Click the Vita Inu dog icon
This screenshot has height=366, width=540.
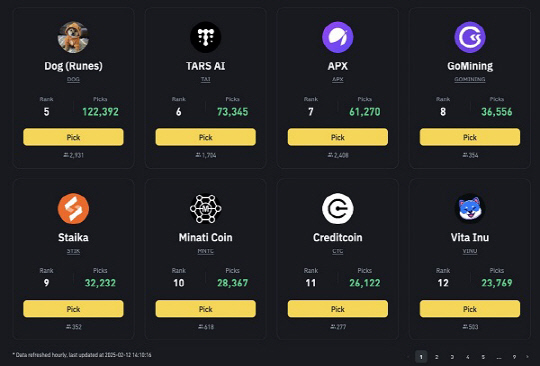coord(470,209)
